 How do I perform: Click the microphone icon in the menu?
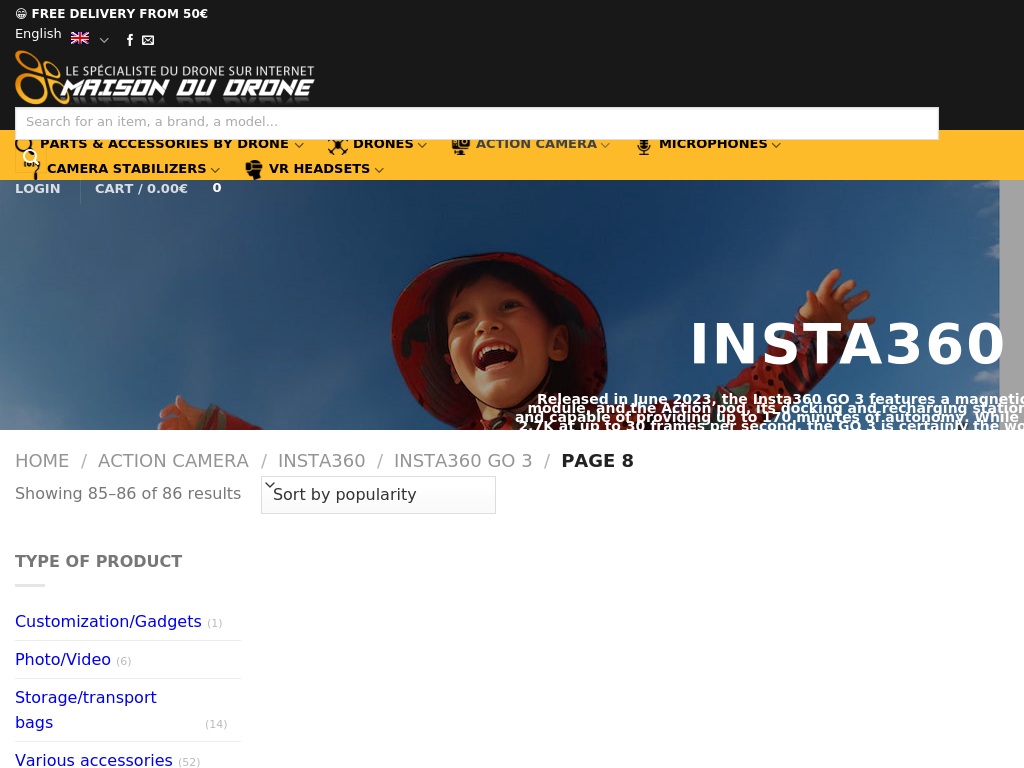point(643,146)
